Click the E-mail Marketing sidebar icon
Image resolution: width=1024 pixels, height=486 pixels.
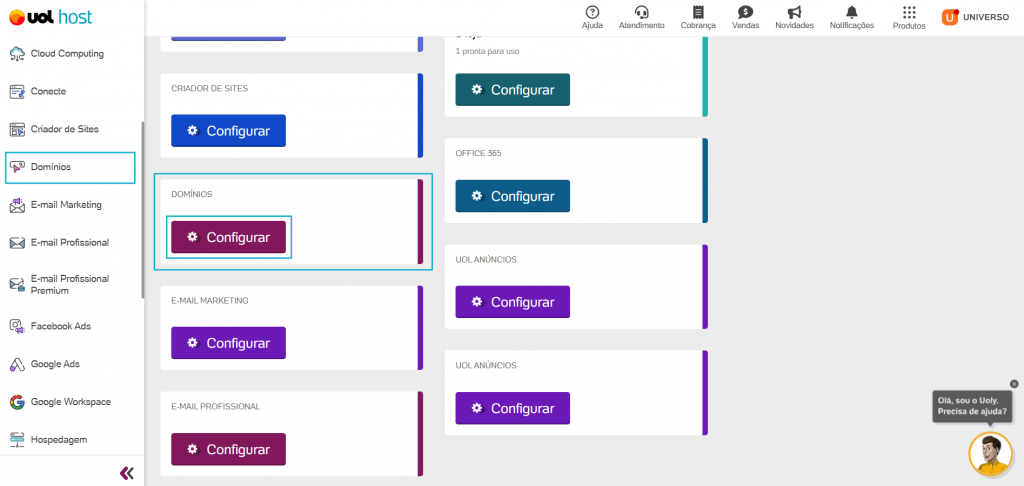pyautogui.click(x=17, y=205)
